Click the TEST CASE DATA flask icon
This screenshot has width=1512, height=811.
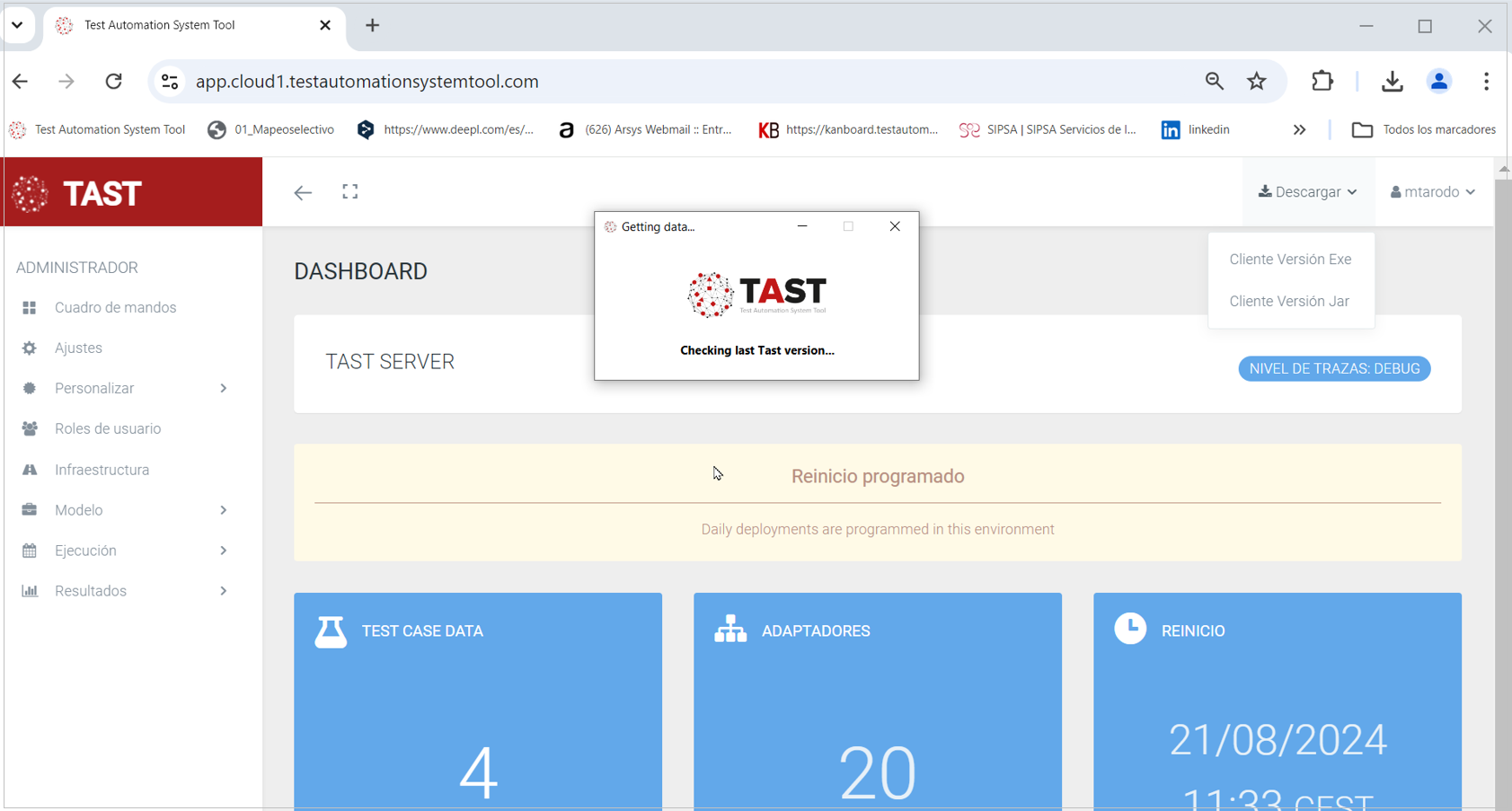[331, 630]
